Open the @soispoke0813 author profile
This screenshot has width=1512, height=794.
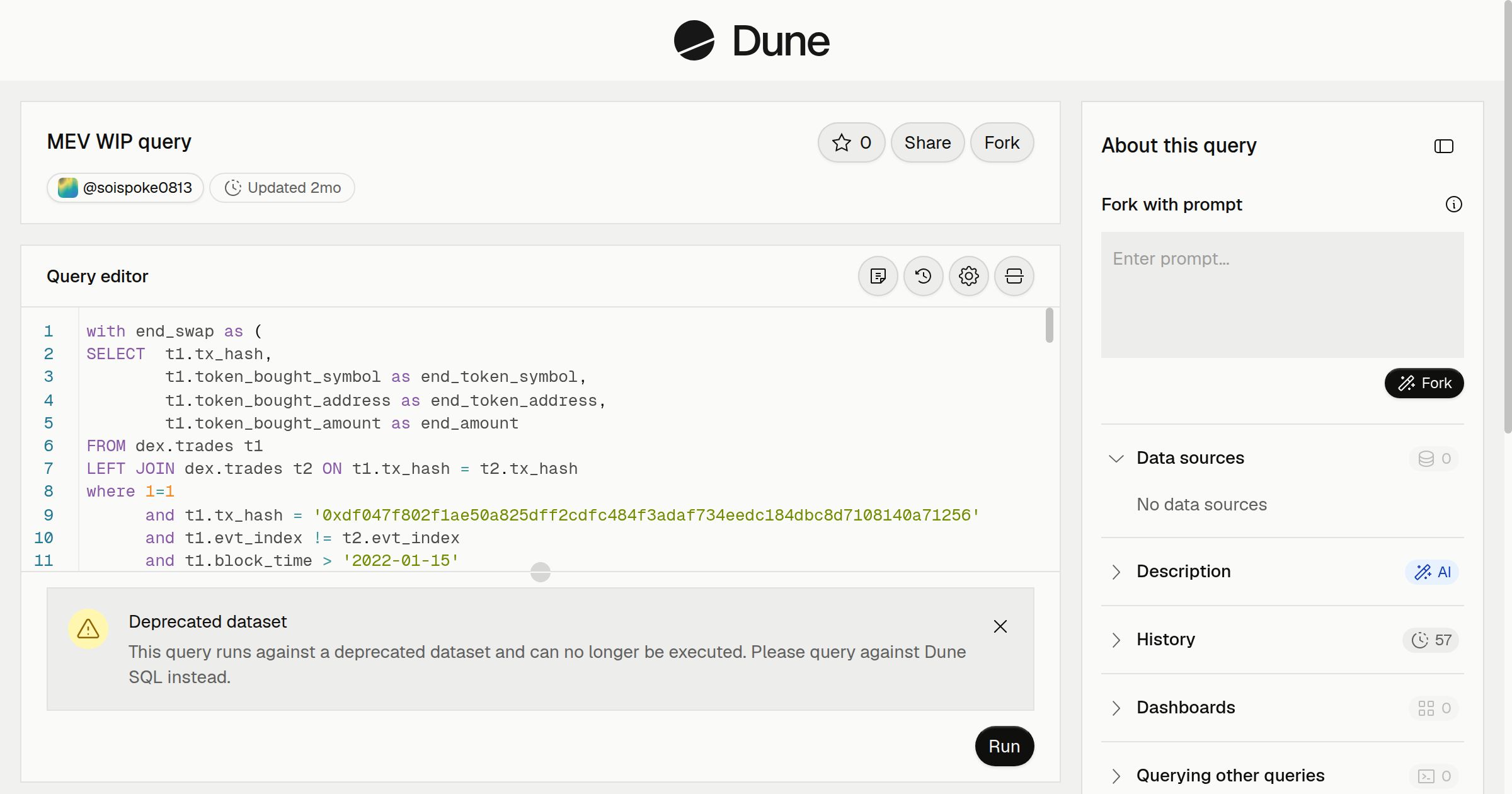125,188
